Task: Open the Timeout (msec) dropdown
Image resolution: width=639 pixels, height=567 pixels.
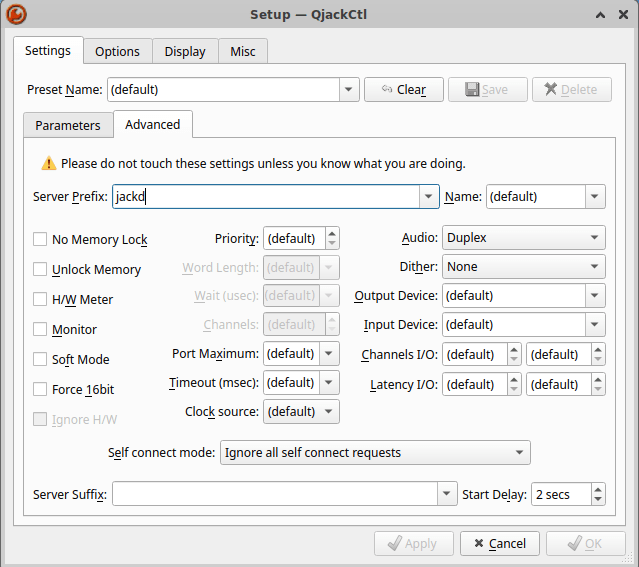Action: point(329,382)
